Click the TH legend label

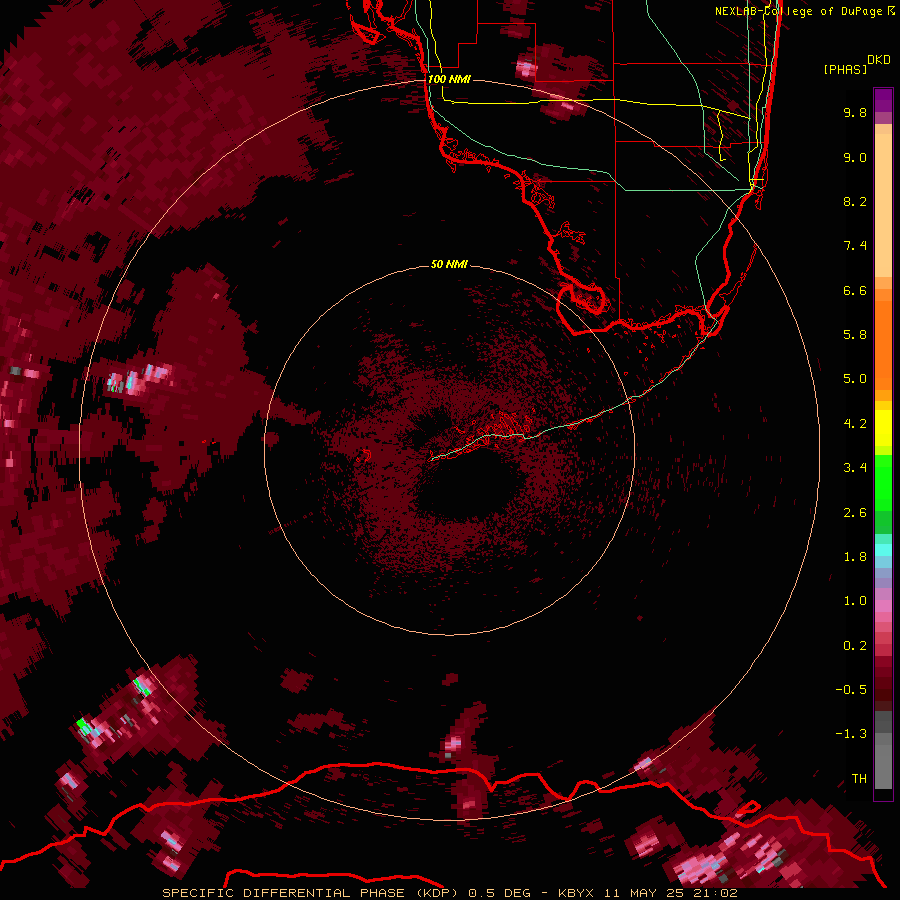point(859,779)
